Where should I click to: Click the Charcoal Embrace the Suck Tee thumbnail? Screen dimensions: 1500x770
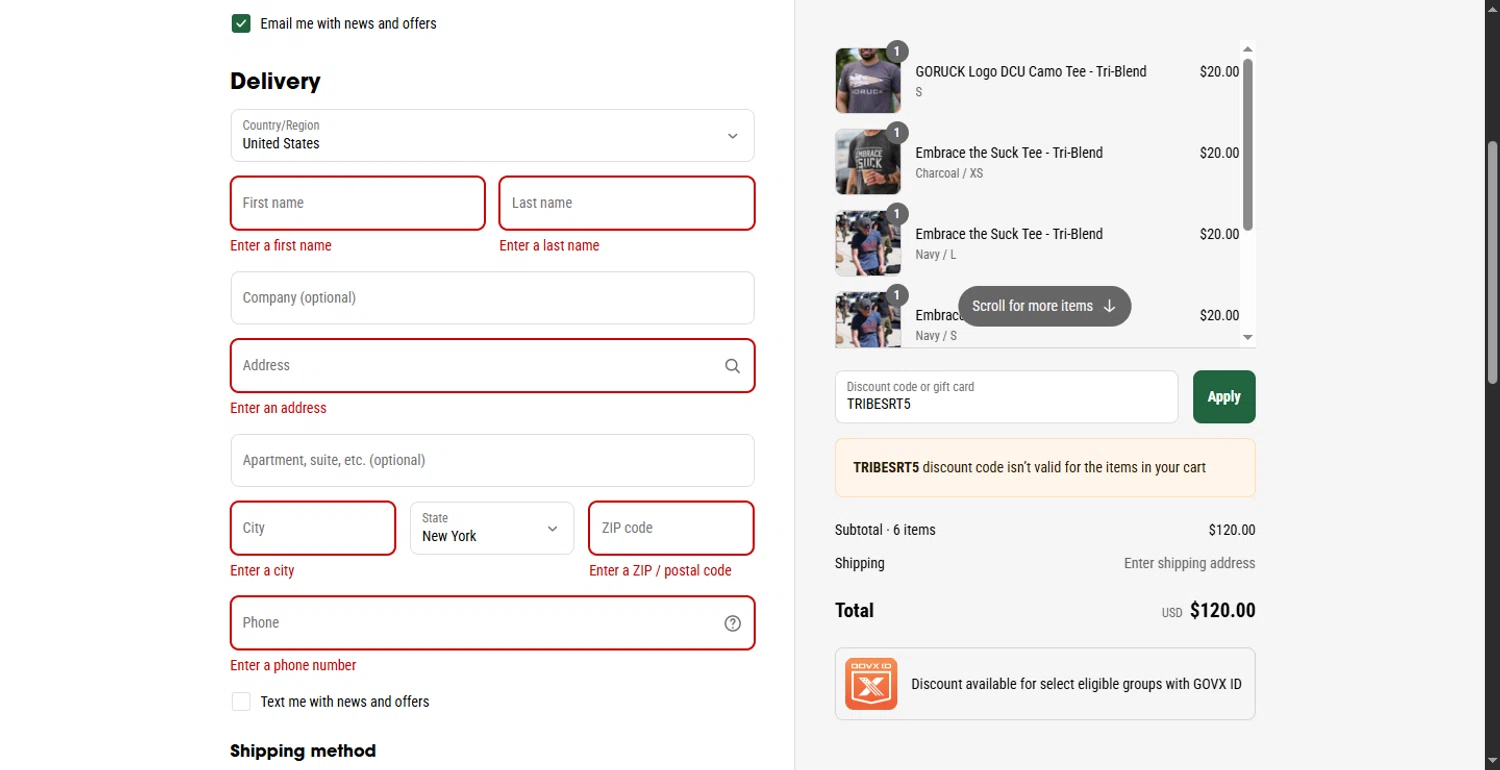click(x=867, y=162)
